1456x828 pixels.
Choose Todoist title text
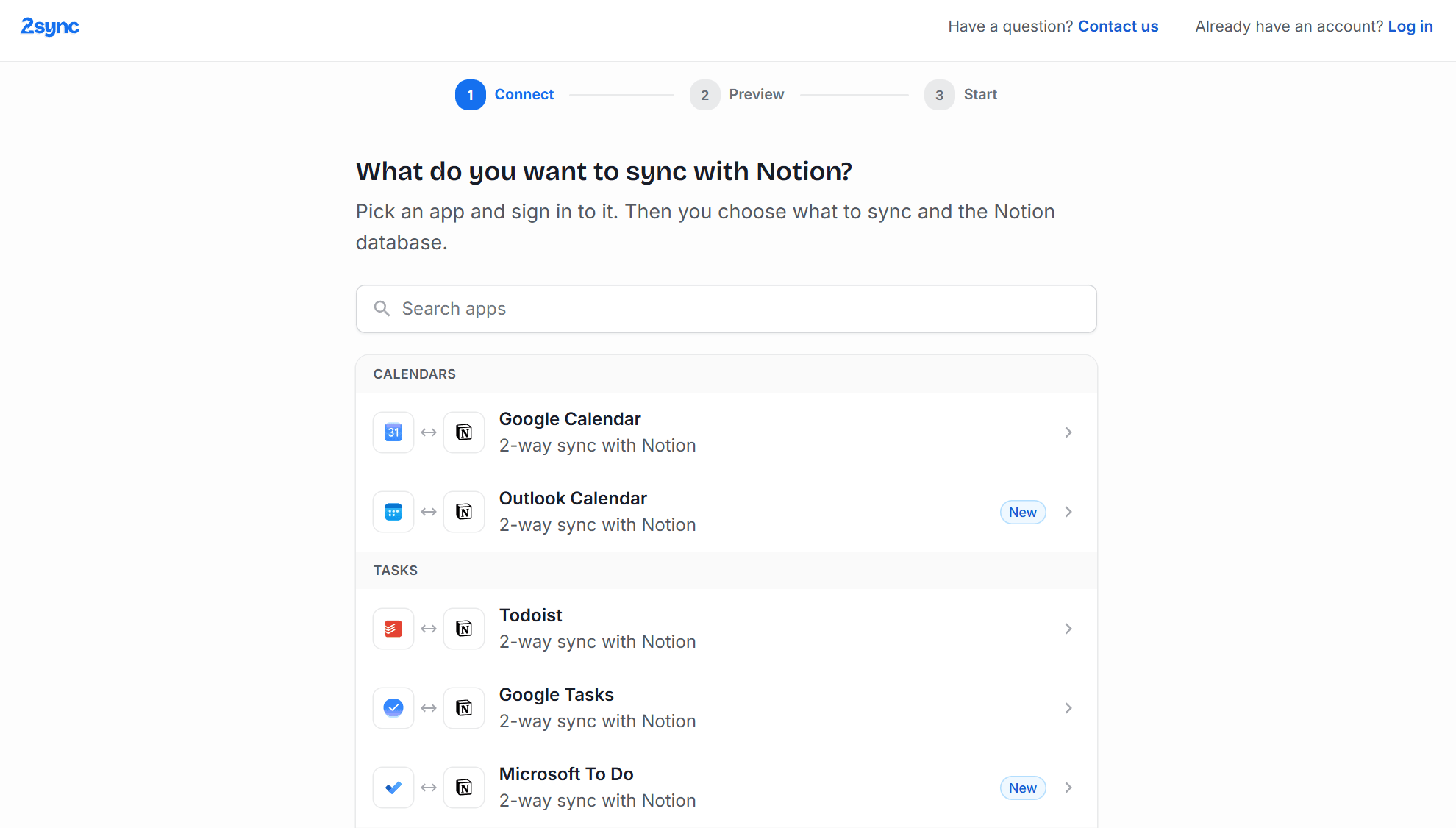(x=530, y=615)
